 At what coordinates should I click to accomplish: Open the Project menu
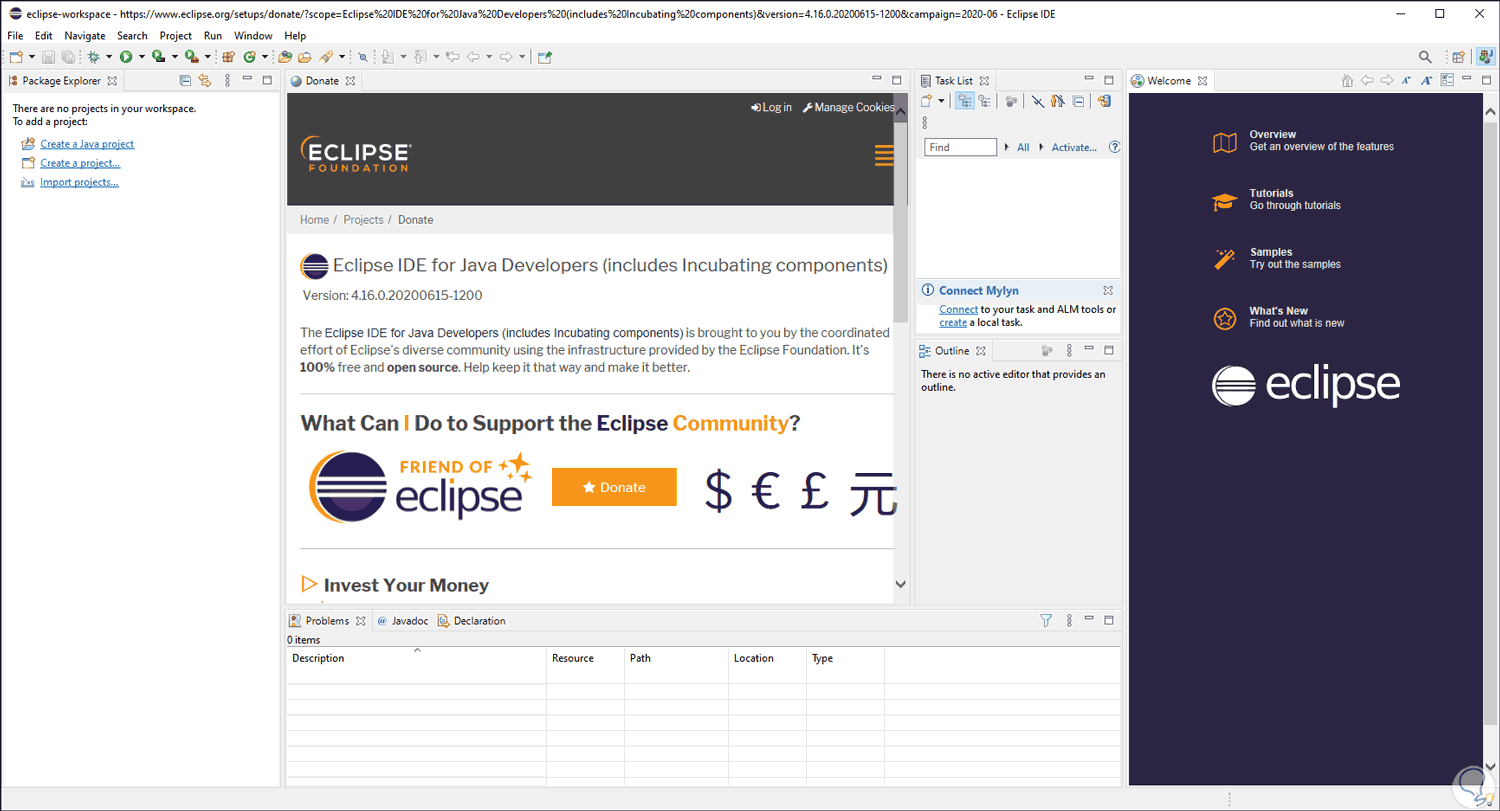pyautogui.click(x=175, y=36)
